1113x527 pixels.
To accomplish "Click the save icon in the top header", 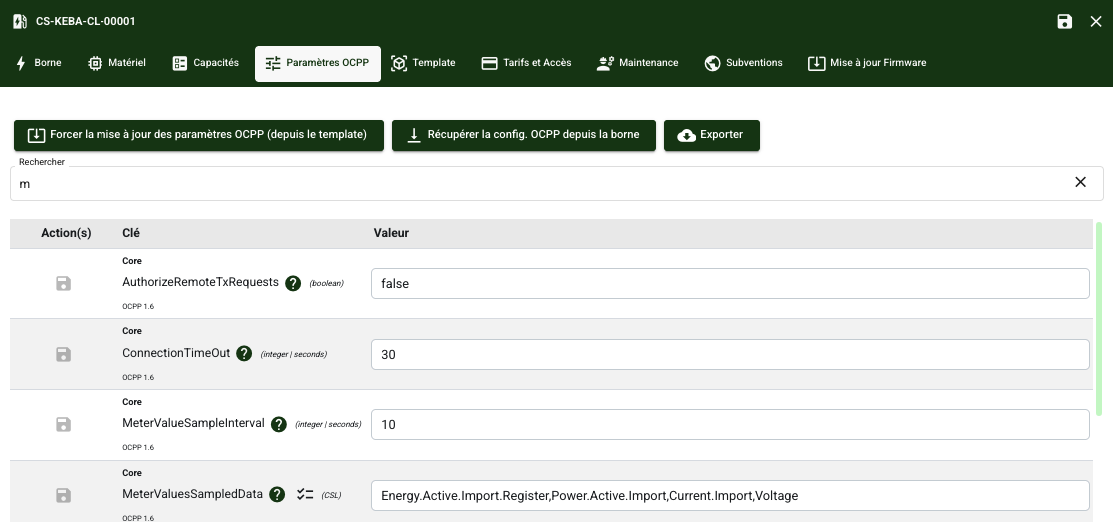I will coord(1064,21).
